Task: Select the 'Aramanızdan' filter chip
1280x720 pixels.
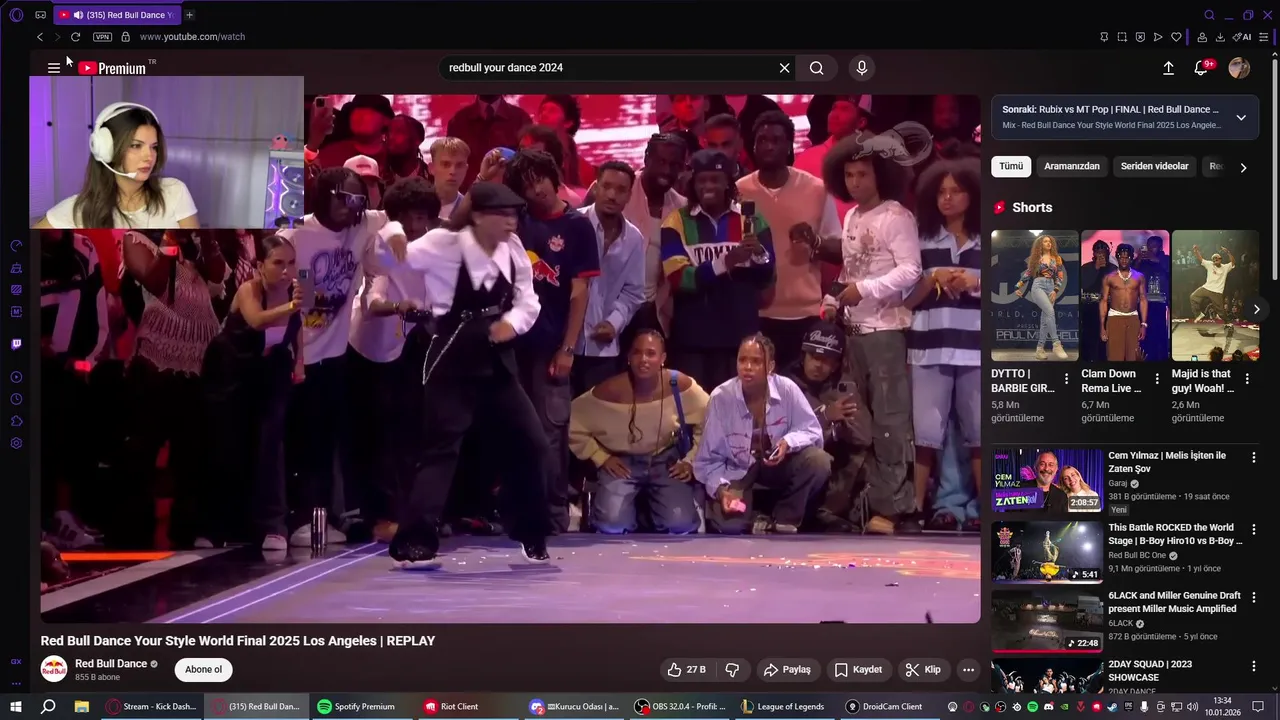Action: pos(1072,166)
